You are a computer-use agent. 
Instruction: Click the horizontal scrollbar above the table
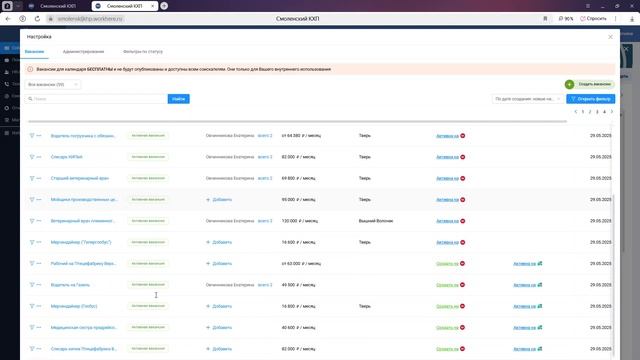click(x=297, y=121)
